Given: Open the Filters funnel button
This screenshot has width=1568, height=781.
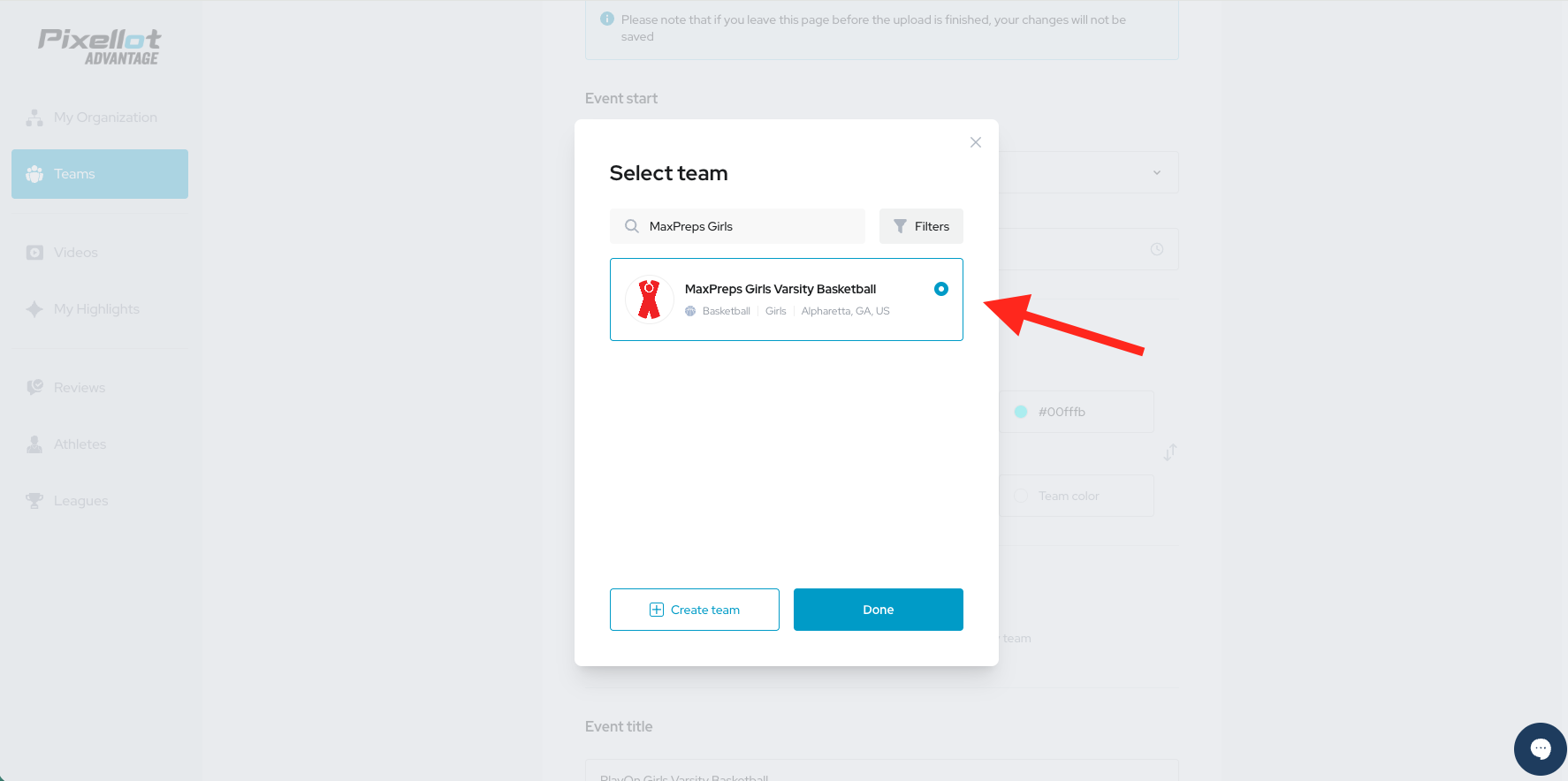Looking at the screenshot, I should tap(921, 226).
